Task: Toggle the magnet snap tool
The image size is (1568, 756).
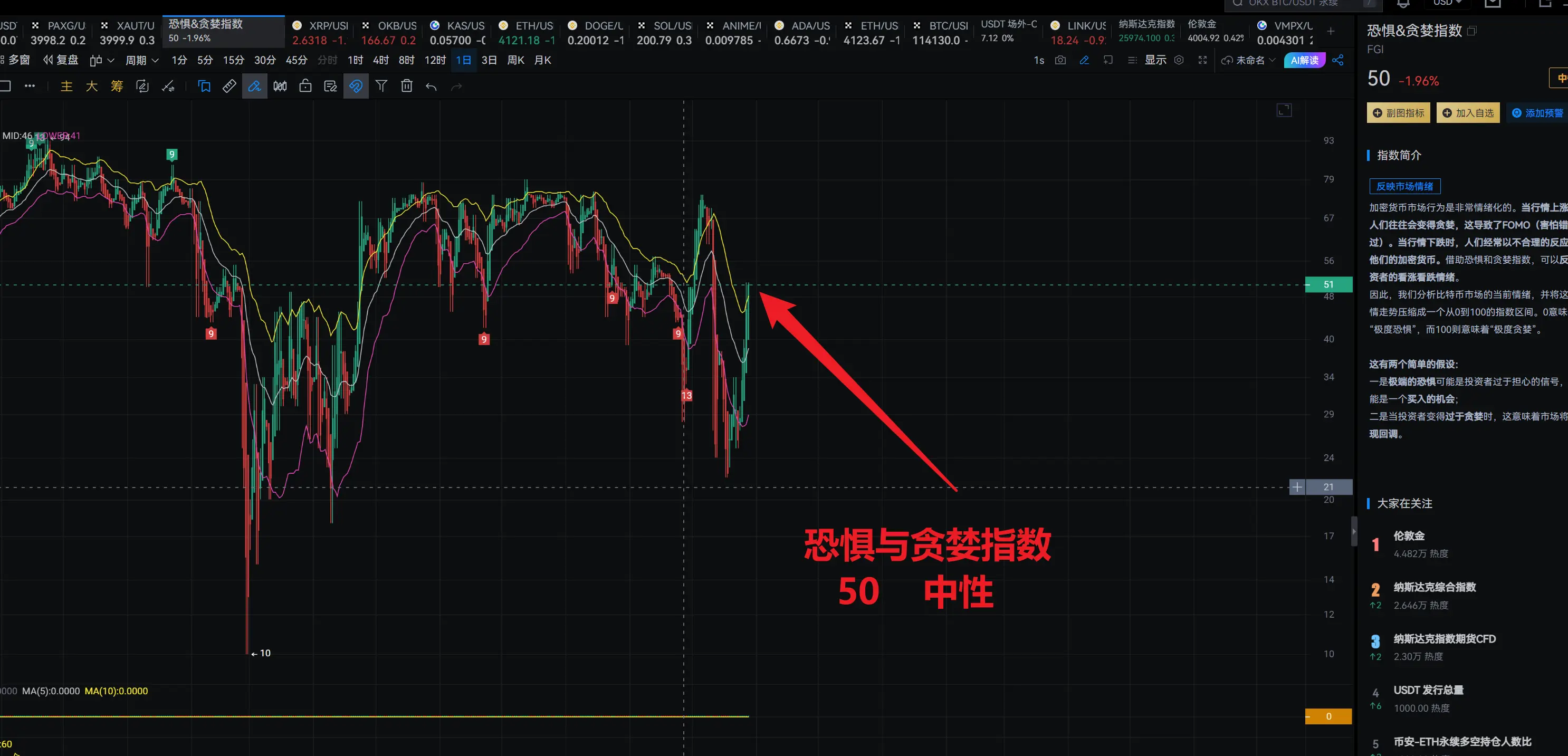Action: click(356, 87)
